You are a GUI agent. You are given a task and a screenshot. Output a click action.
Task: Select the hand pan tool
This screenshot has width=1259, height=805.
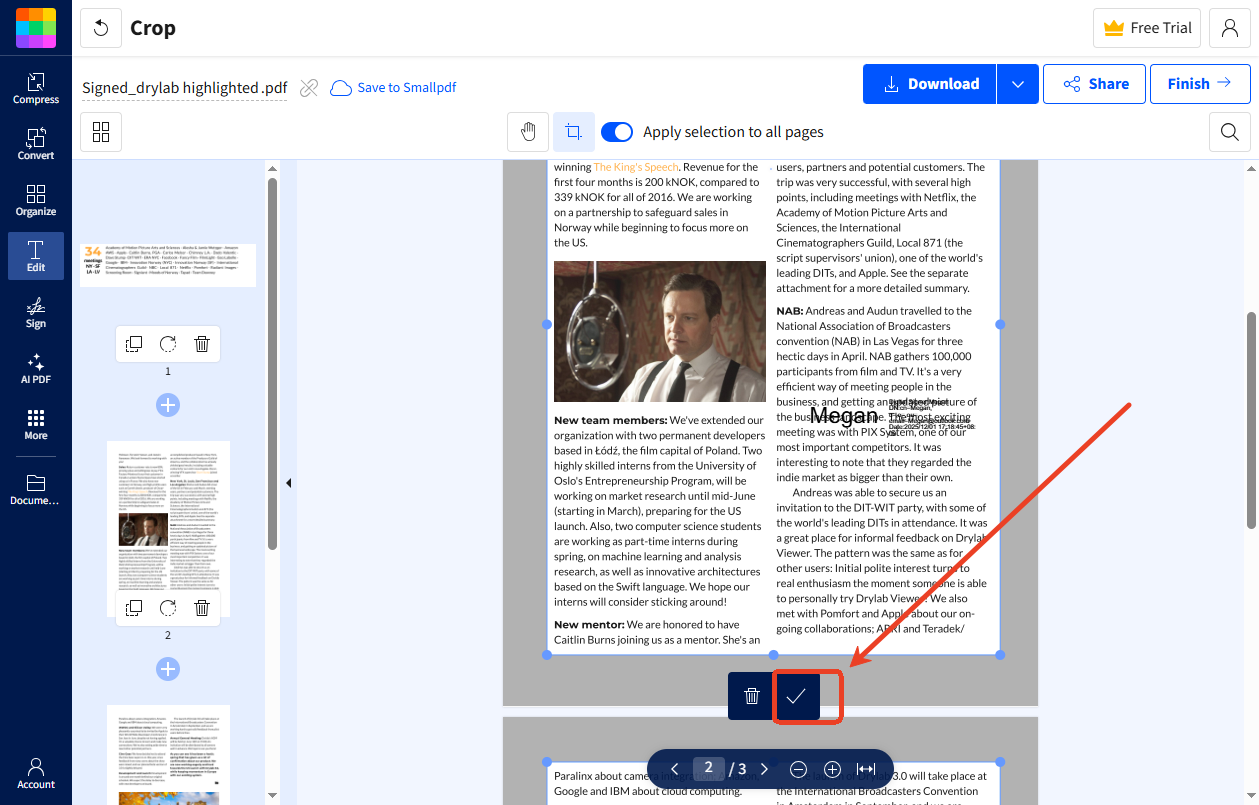click(x=527, y=131)
